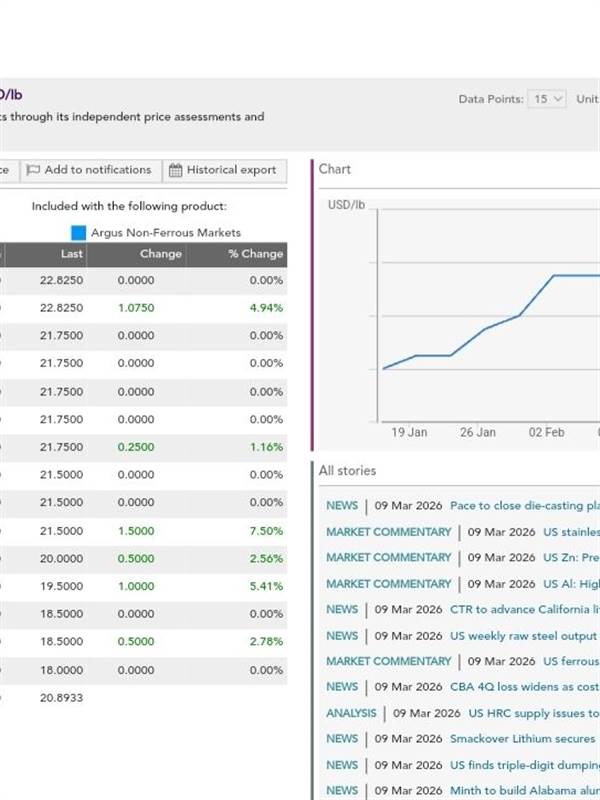Click the Last value 18.0000
Viewport: 600px width, 800px height.
[x=61, y=670]
